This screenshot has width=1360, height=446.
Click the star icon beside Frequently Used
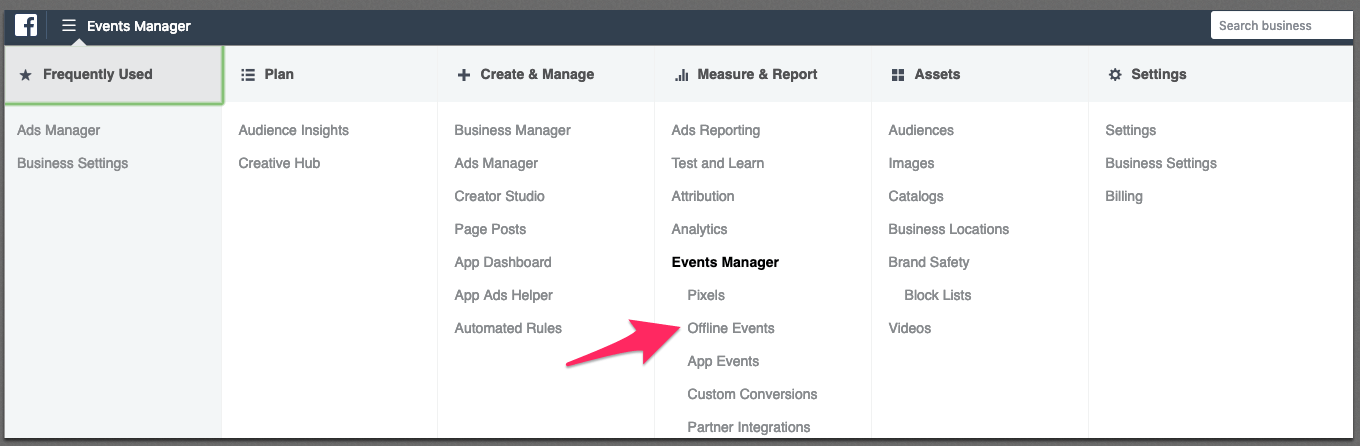tap(26, 74)
